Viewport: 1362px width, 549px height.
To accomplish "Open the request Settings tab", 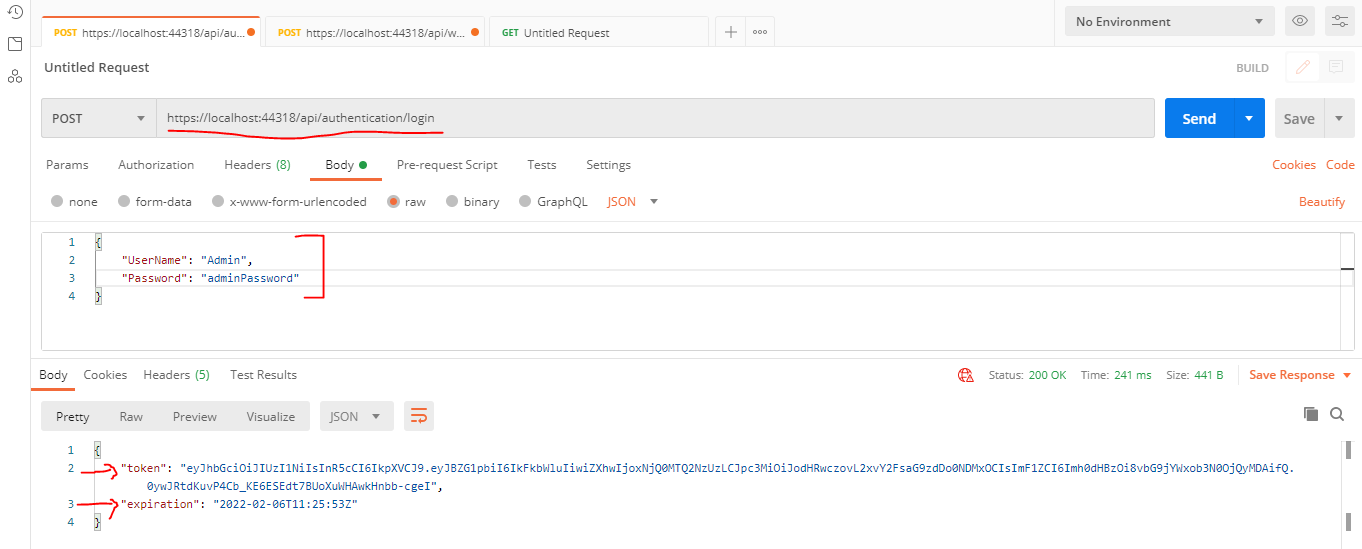I will click(608, 164).
